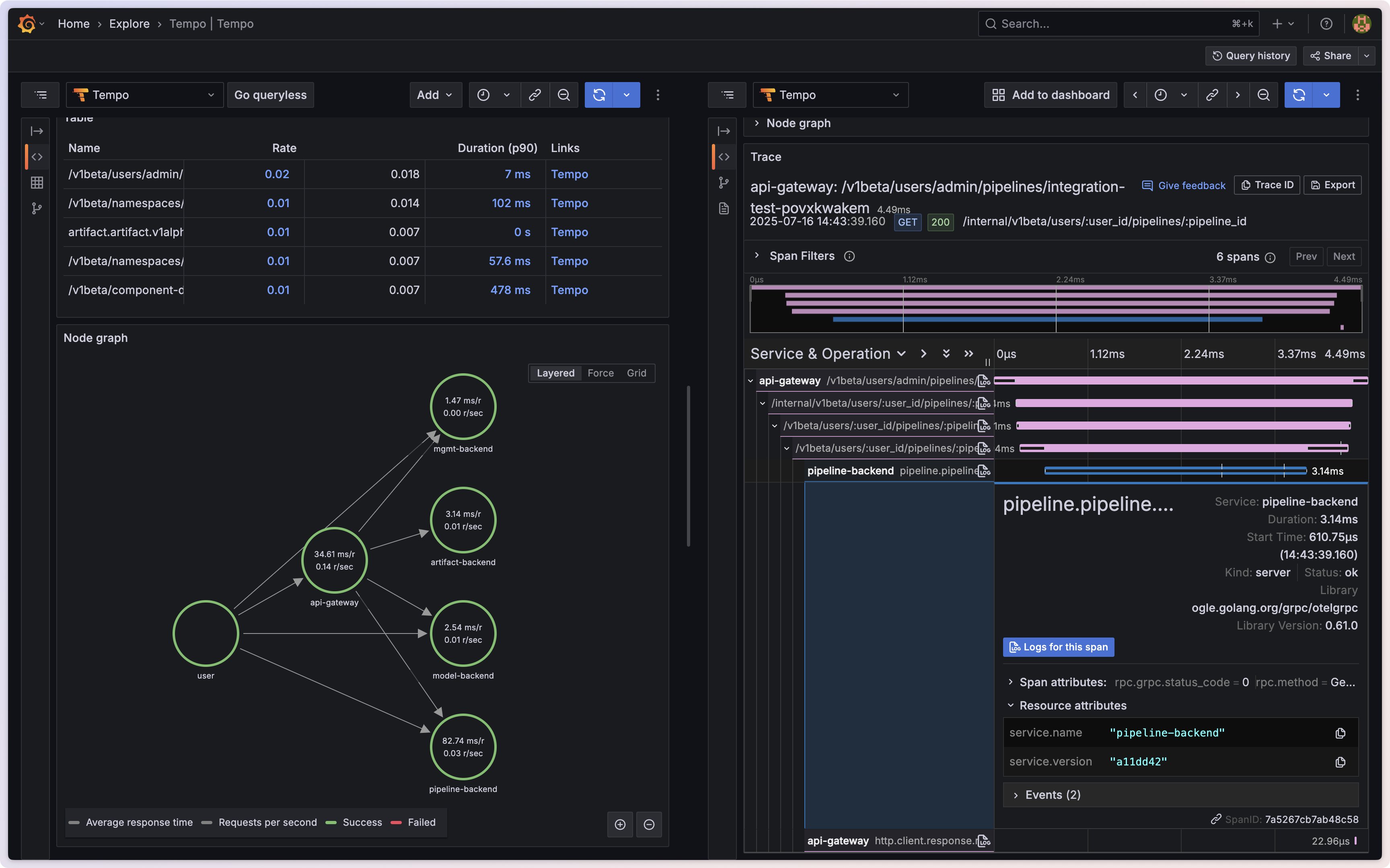This screenshot has width=1390, height=868.
Task: Expand the Span Filters section
Action: click(x=757, y=255)
